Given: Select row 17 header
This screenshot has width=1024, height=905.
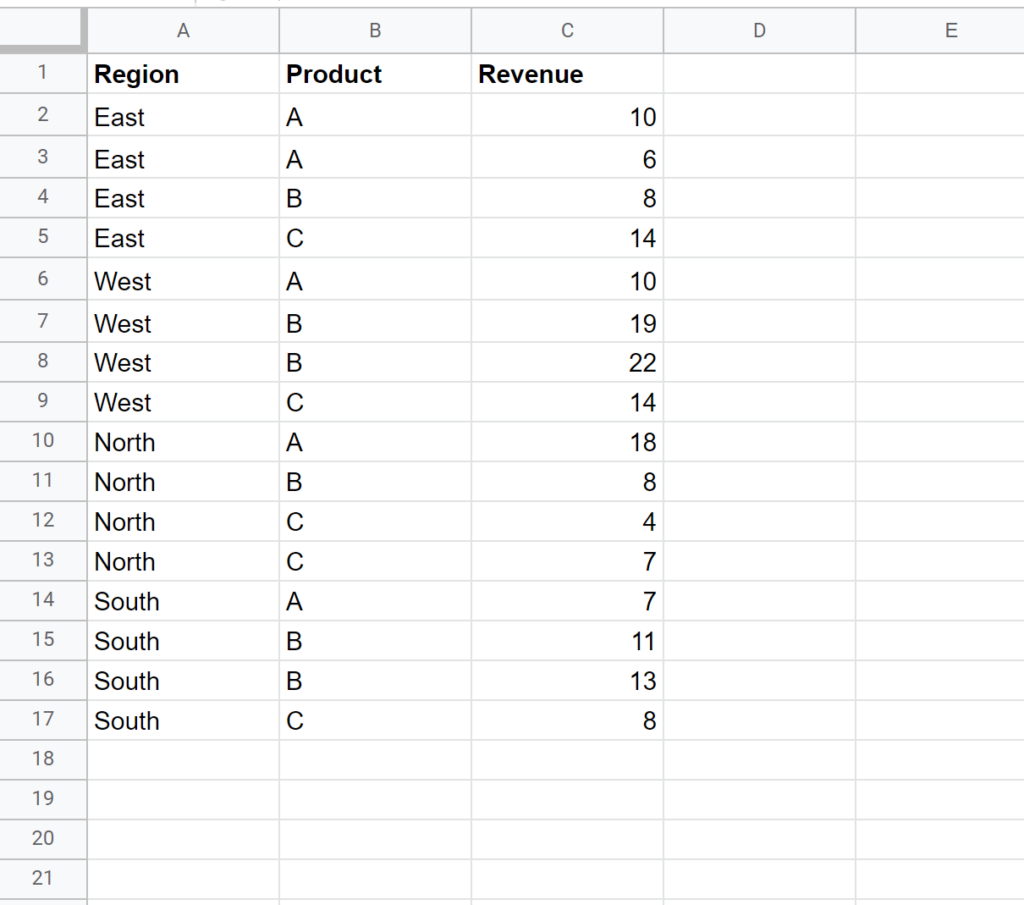Looking at the screenshot, I should (44, 720).
